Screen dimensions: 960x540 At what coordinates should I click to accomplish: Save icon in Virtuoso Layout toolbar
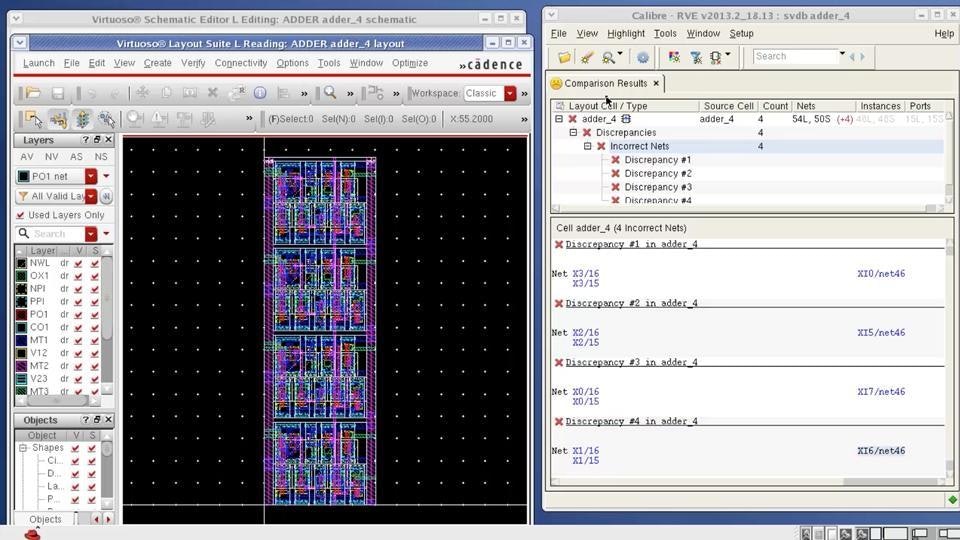[58, 93]
